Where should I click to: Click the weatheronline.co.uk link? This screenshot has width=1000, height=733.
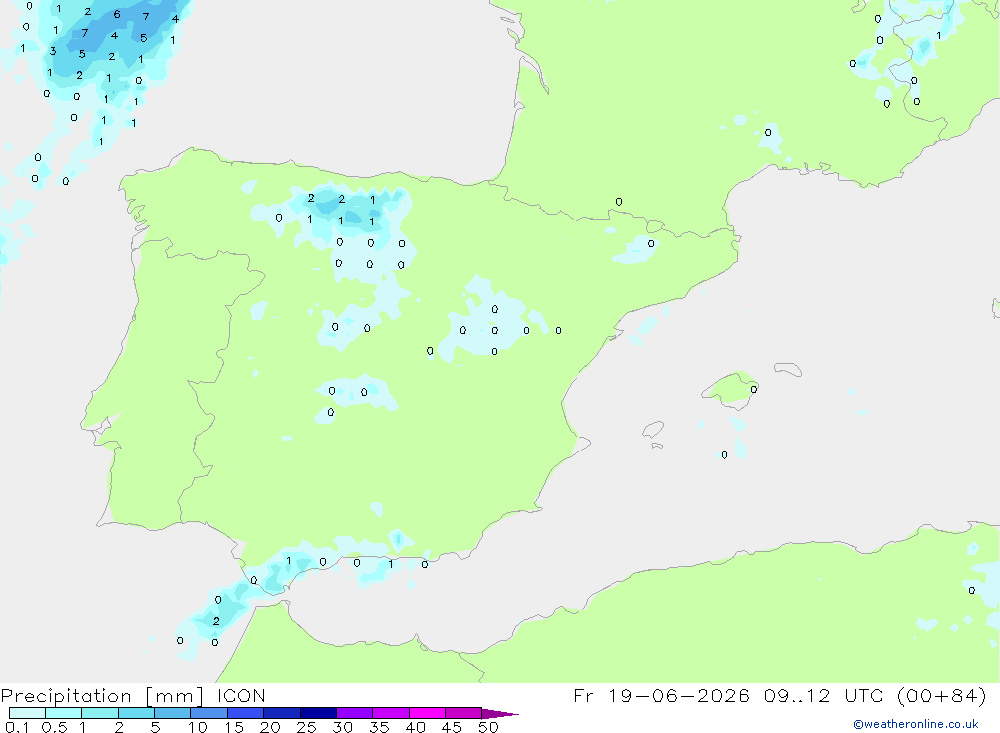[x=916, y=724]
